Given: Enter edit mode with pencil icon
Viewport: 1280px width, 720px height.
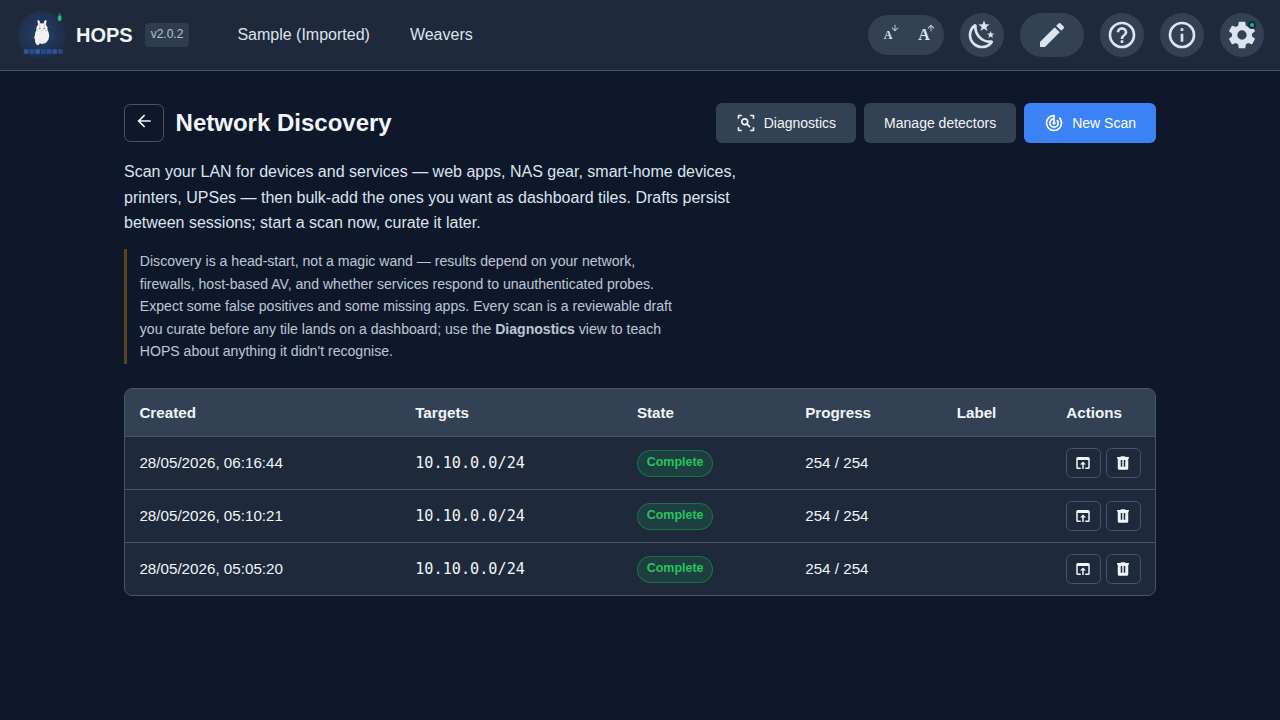Looking at the screenshot, I should [1052, 35].
